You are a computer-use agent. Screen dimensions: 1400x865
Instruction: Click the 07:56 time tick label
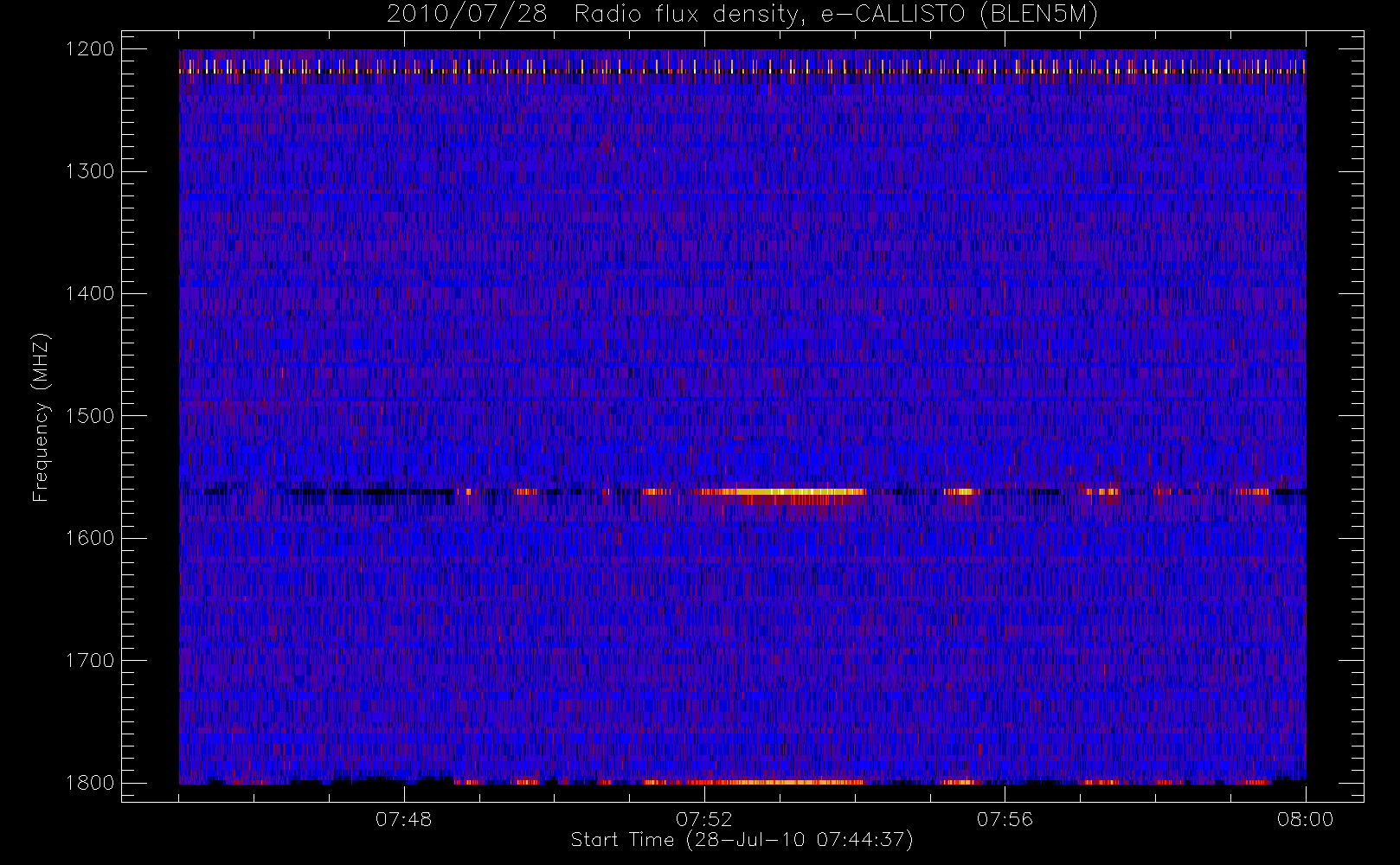[1005, 819]
